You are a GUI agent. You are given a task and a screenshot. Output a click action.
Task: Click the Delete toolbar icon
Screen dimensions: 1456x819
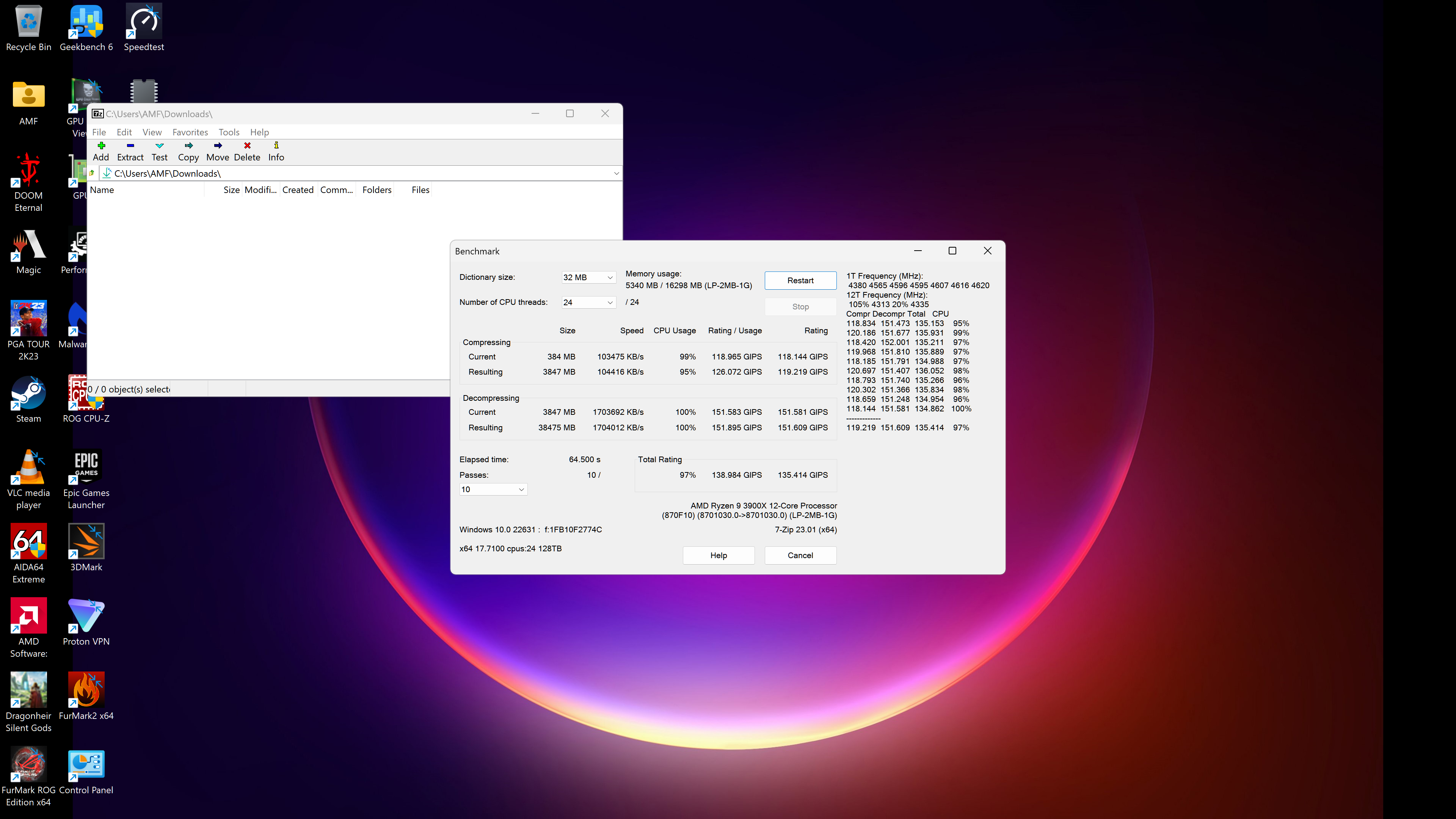pyautogui.click(x=247, y=151)
